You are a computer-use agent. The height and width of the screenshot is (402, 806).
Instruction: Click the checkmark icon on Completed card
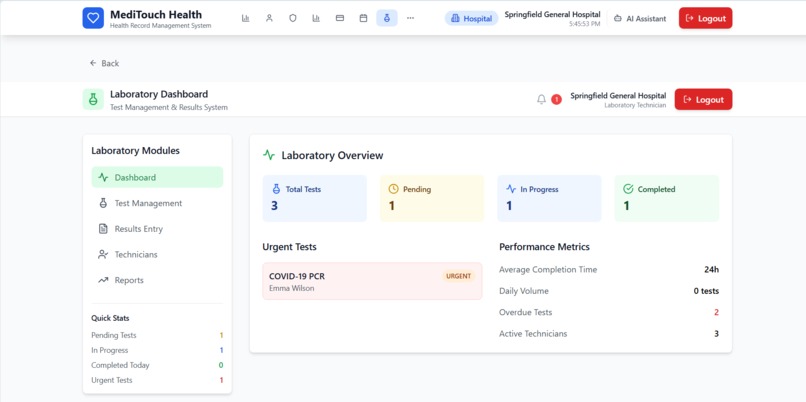click(x=628, y=189)
